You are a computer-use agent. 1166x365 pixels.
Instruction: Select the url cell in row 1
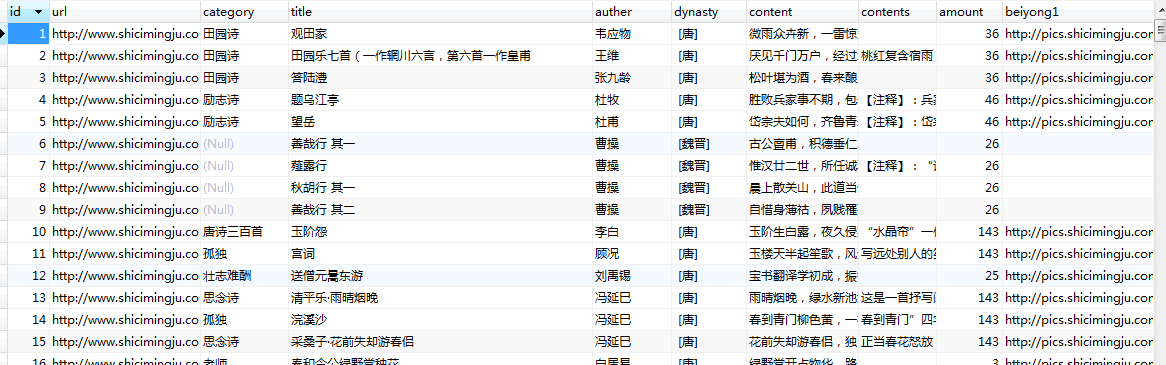click(125, 33)
